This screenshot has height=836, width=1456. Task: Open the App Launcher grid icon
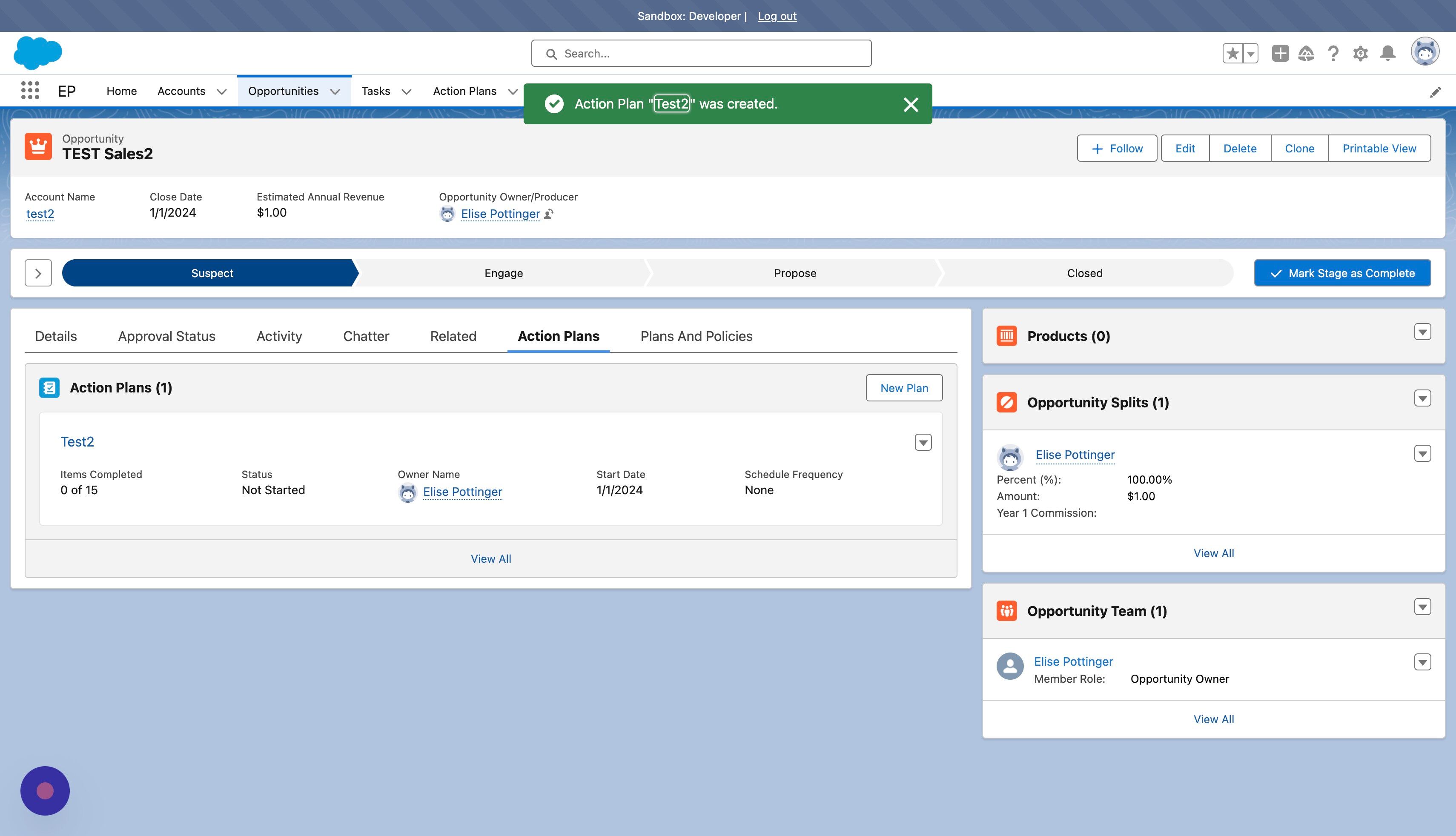[30, 91]
